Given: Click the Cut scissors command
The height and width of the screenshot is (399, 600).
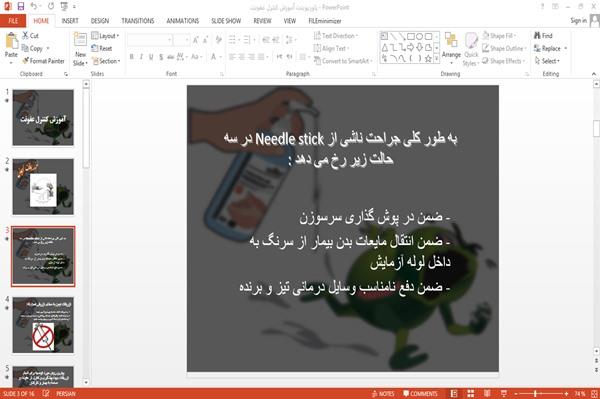Looking at the screenshot, I should pyautogui.click(x=30, y=36).
